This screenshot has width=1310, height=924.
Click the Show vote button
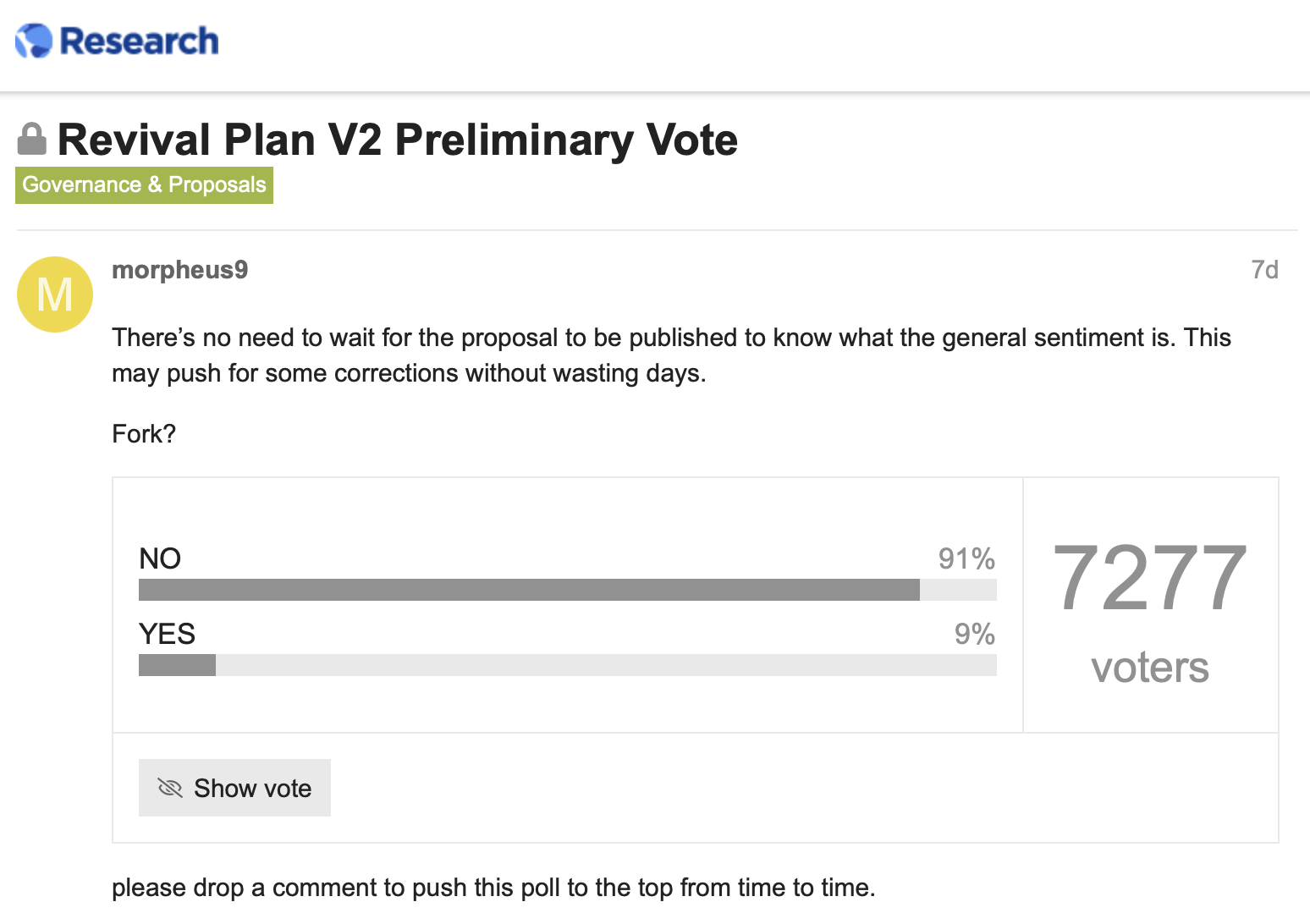(x=234, y=788)
